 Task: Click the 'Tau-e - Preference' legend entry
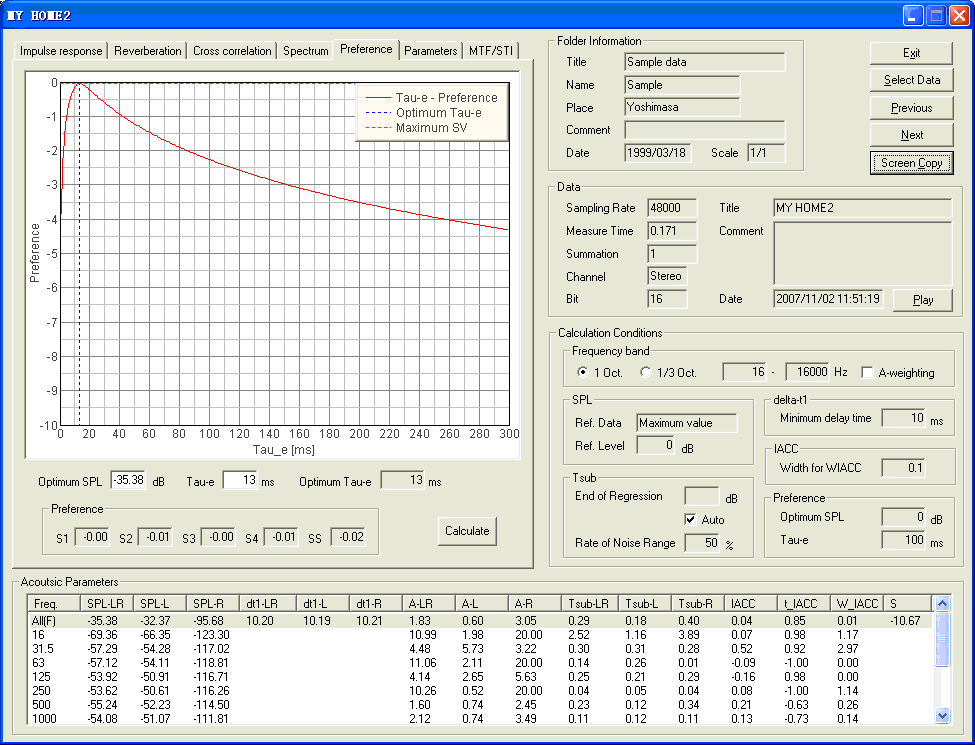(x=432, y=98)
